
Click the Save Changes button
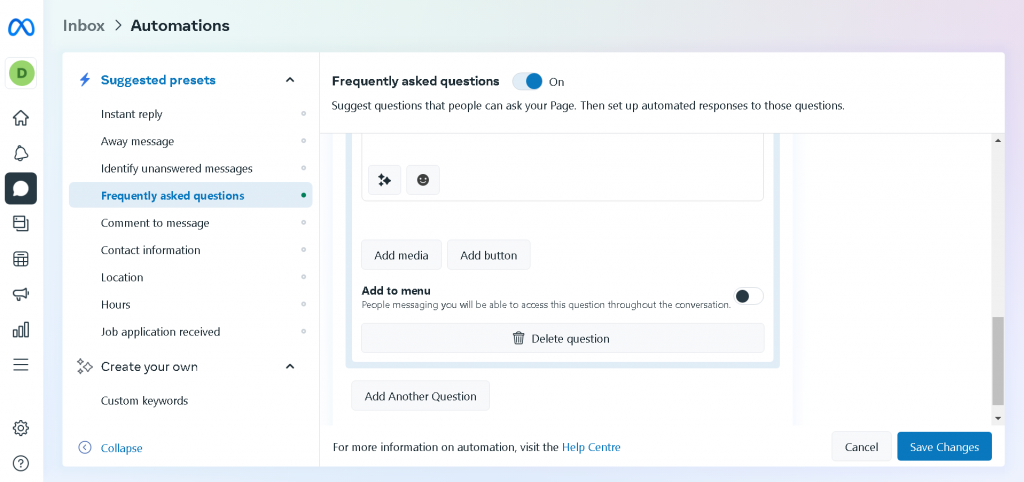(944, 447)
